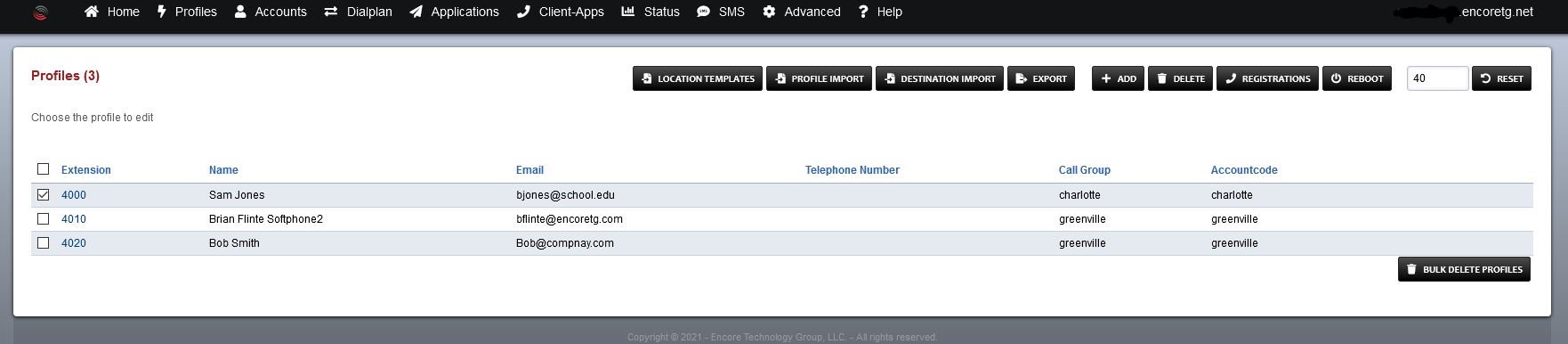Open extension 4020 profile link
This screenshot has height=344, width=1568.
[x=74, y=243]
